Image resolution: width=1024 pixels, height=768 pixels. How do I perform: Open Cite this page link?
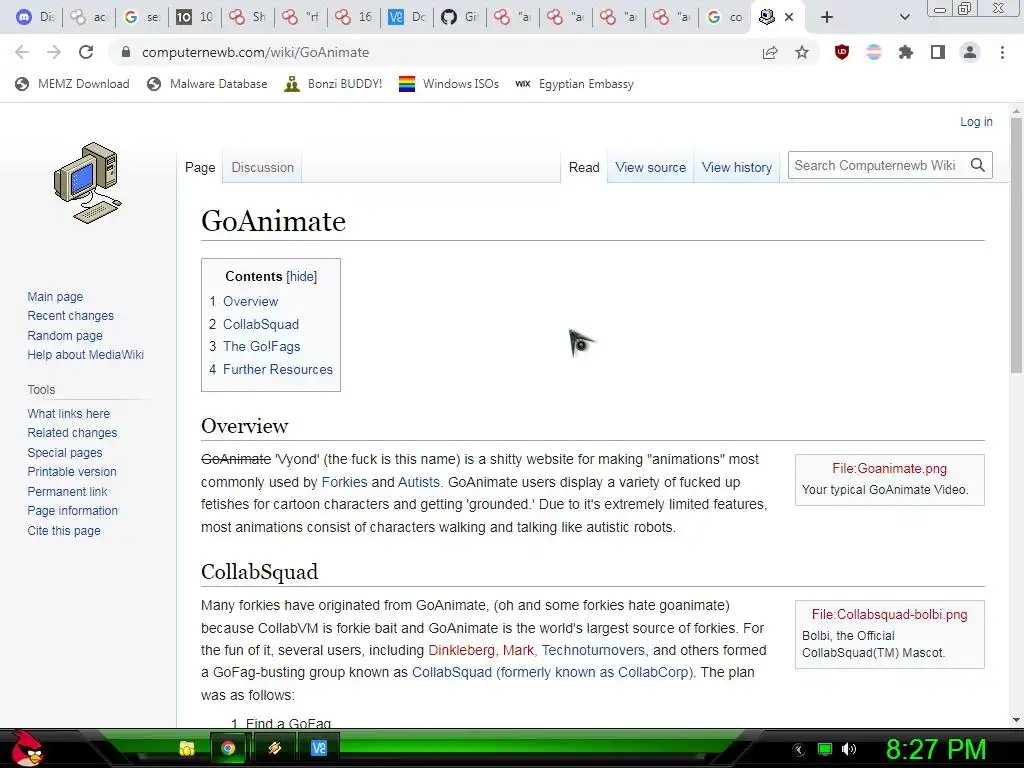point(64,530)
